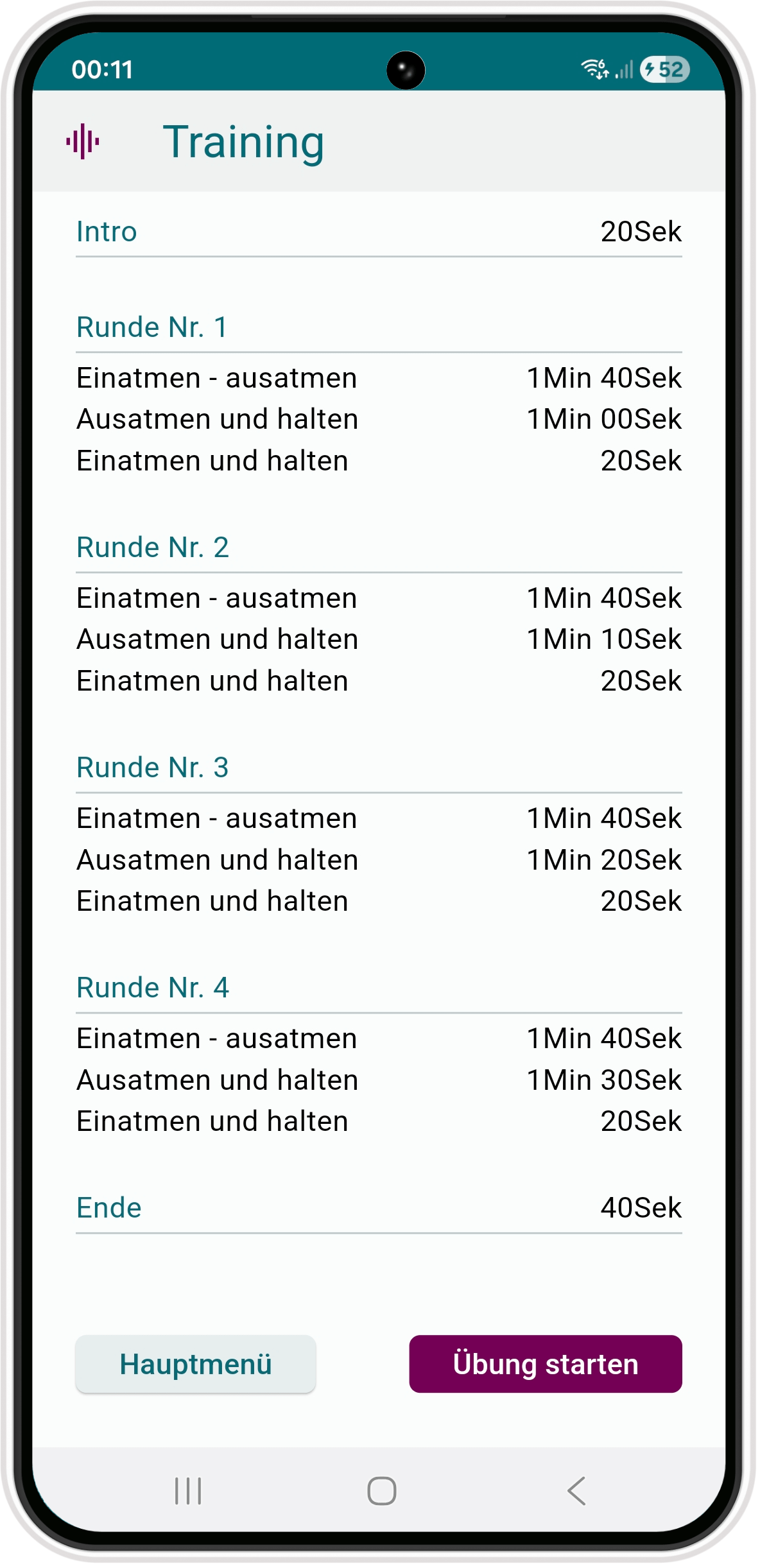This screenshot has height=1568, width=760.
Task: Tap Round 4 Ausatmen und halten 1Min 30Sek
Action: click(603, 1080)
